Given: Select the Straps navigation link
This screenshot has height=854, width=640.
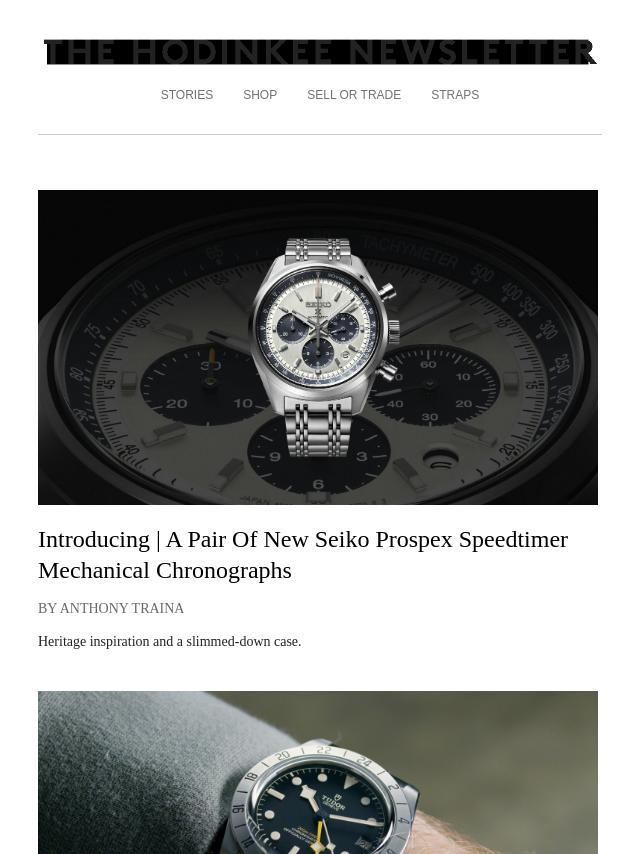Looking at the screenshot, I should click(455, 95).
